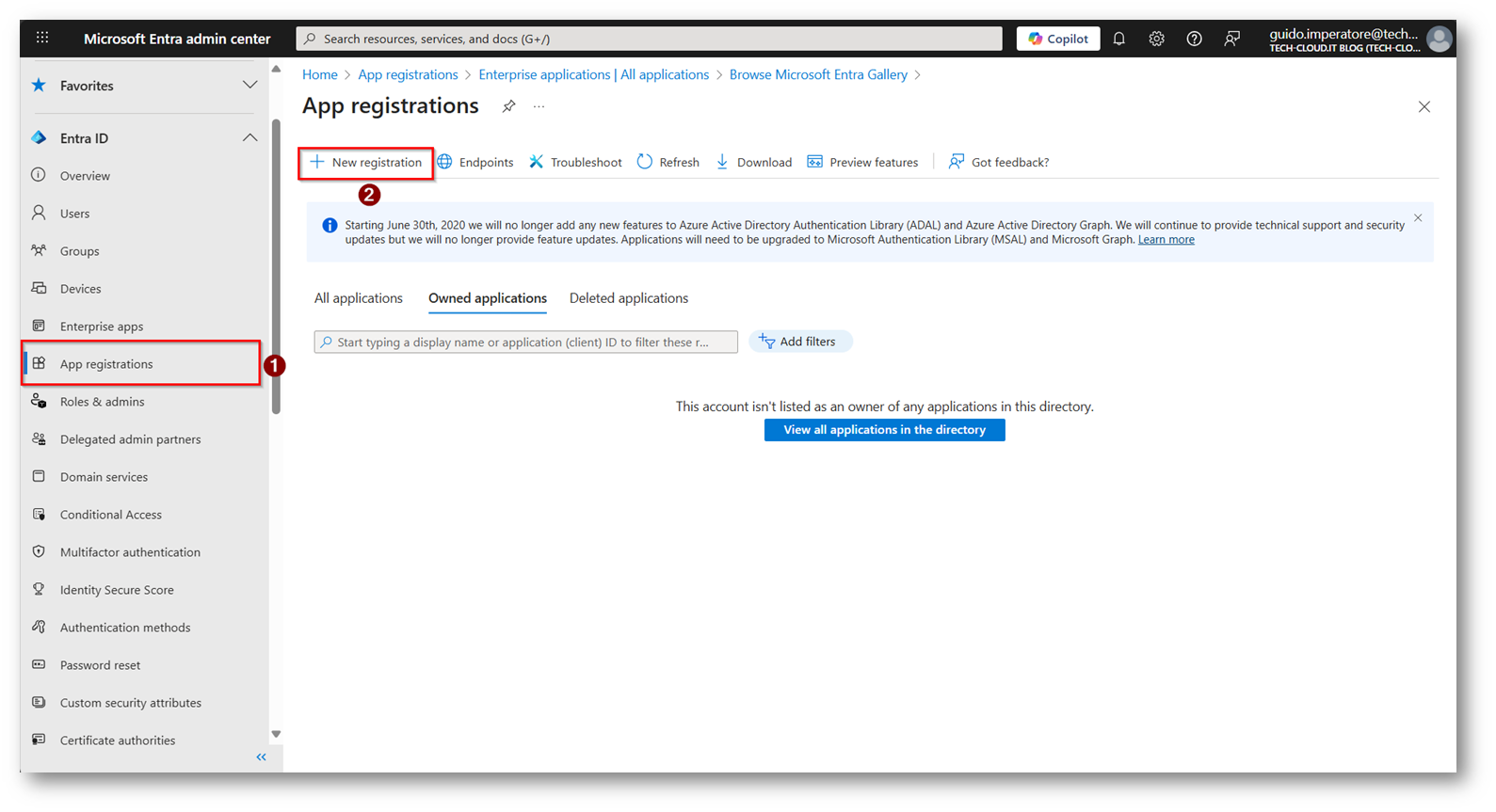Screen dimensions: 1496x812
Task: Click the Entra ID diamond icon
Action: coord(39,137)
